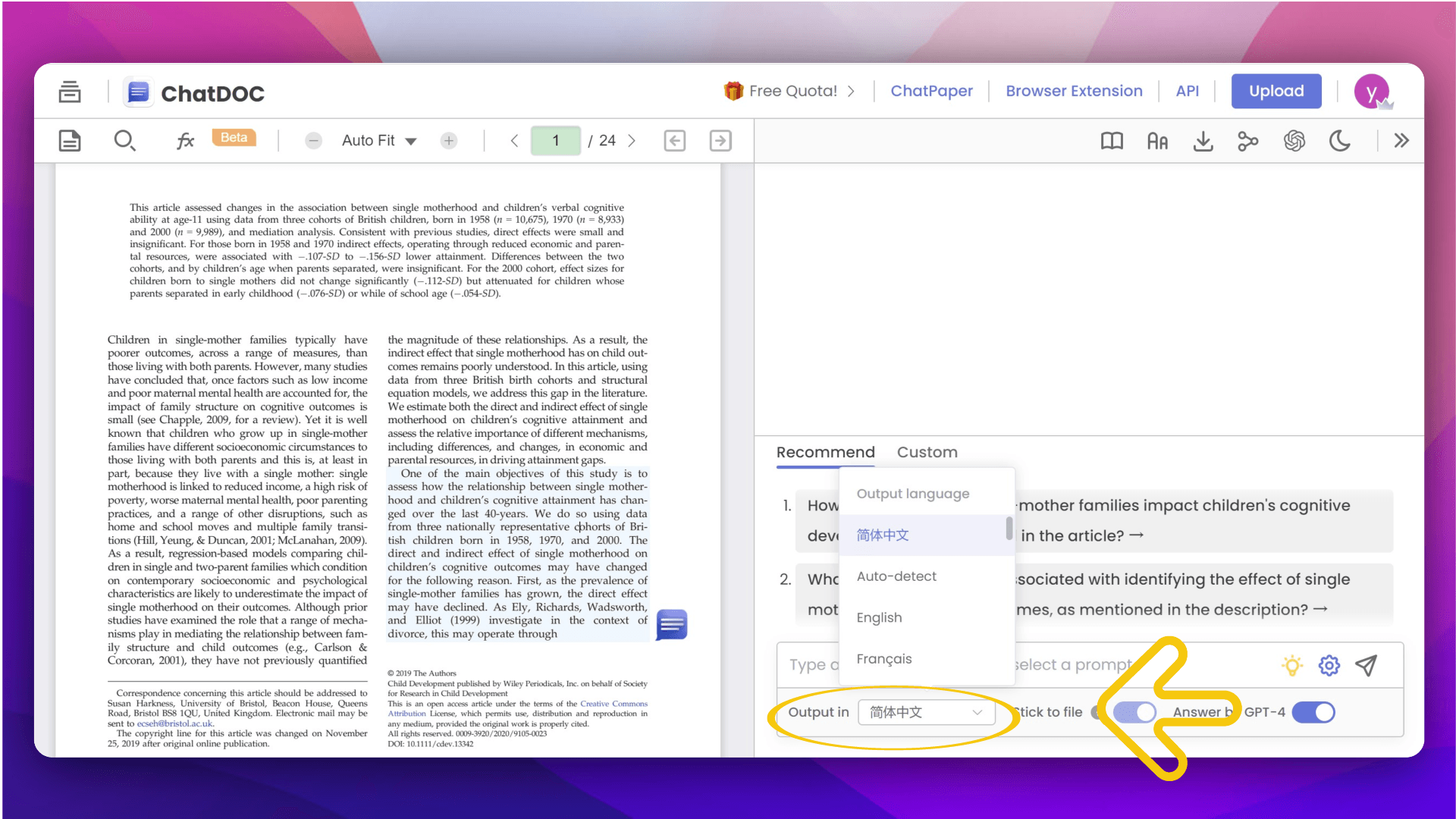Click the dropdown list scrollbar
This screenshot has width=1456, height=819.
point(1009,528)
